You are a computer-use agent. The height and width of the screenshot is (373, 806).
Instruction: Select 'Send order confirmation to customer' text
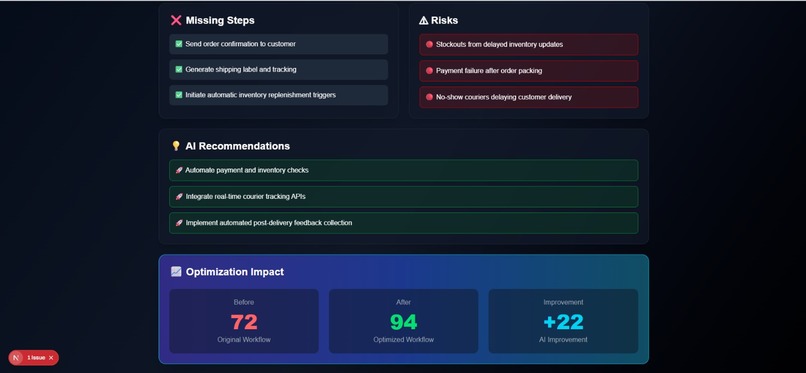click(x=241, y=44)
